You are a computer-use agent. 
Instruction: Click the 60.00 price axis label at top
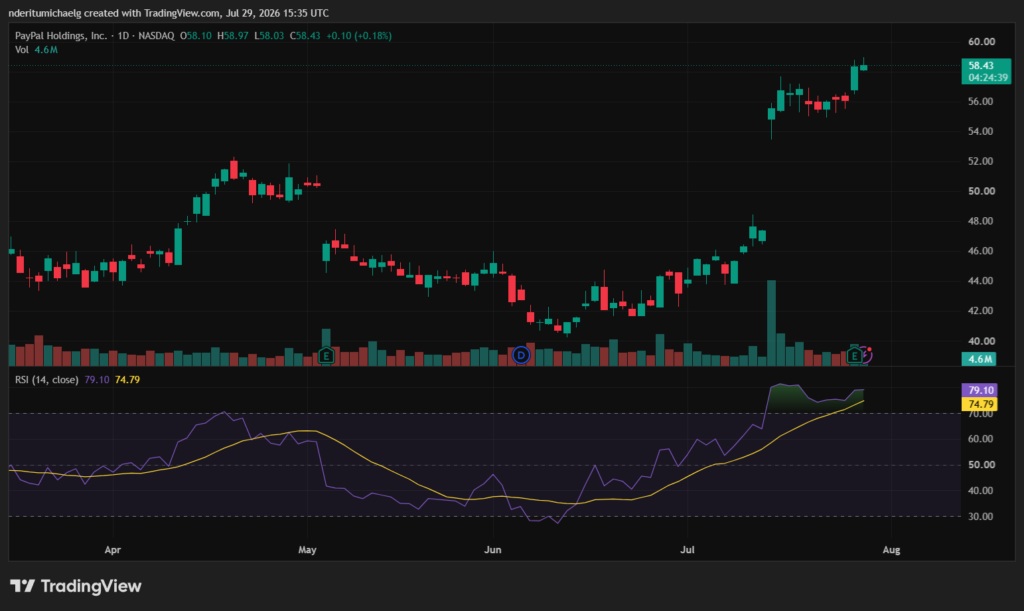click(981, 42)
